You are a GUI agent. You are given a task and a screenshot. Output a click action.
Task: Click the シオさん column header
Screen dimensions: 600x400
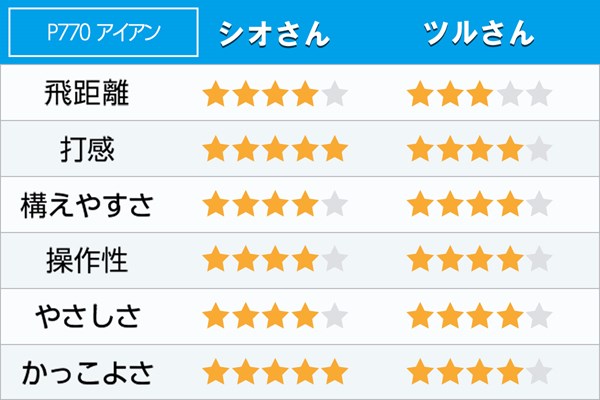tap(274, 34)
